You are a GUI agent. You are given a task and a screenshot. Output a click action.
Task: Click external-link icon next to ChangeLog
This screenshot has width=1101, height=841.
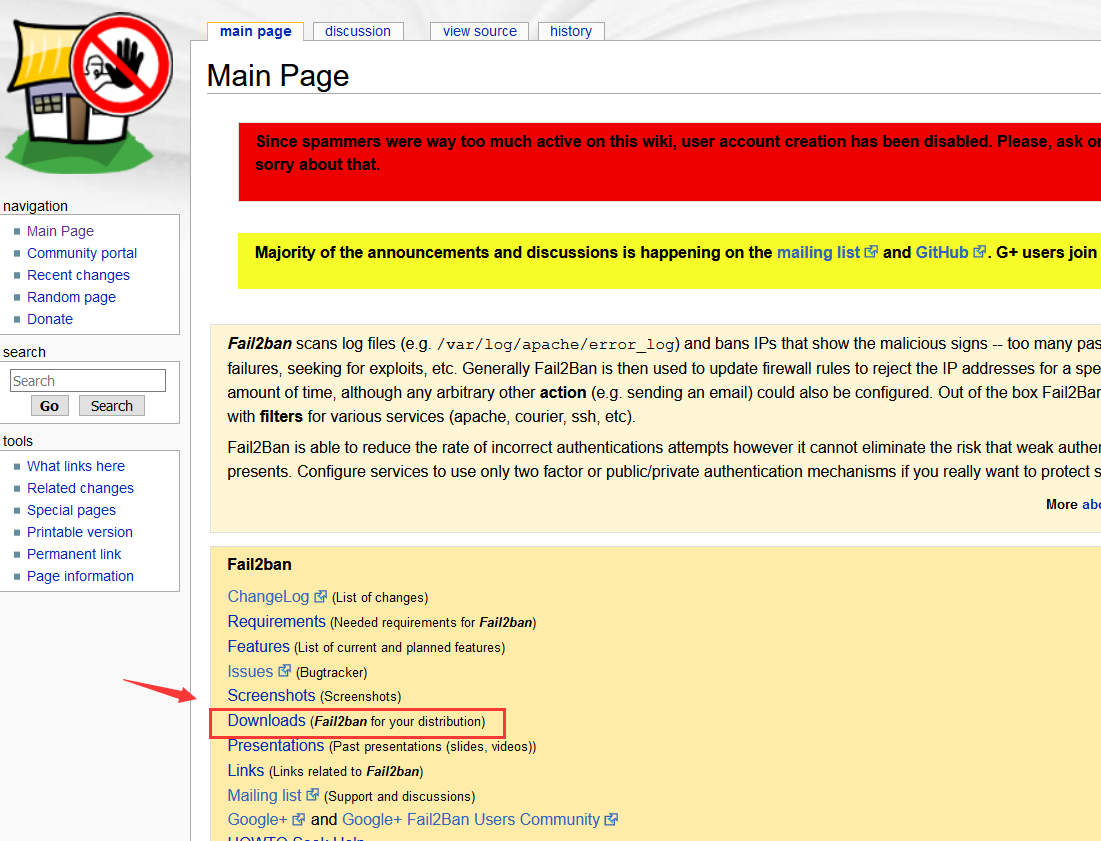pos(320,596)
